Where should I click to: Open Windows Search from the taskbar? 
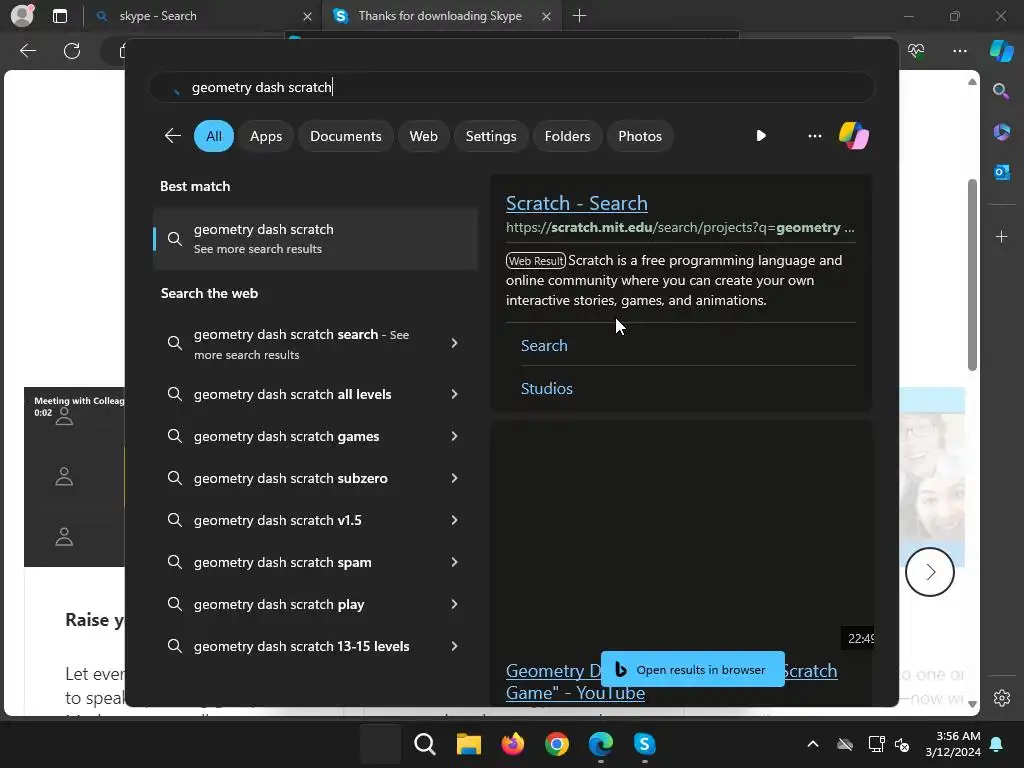click(x=424, y=744)
